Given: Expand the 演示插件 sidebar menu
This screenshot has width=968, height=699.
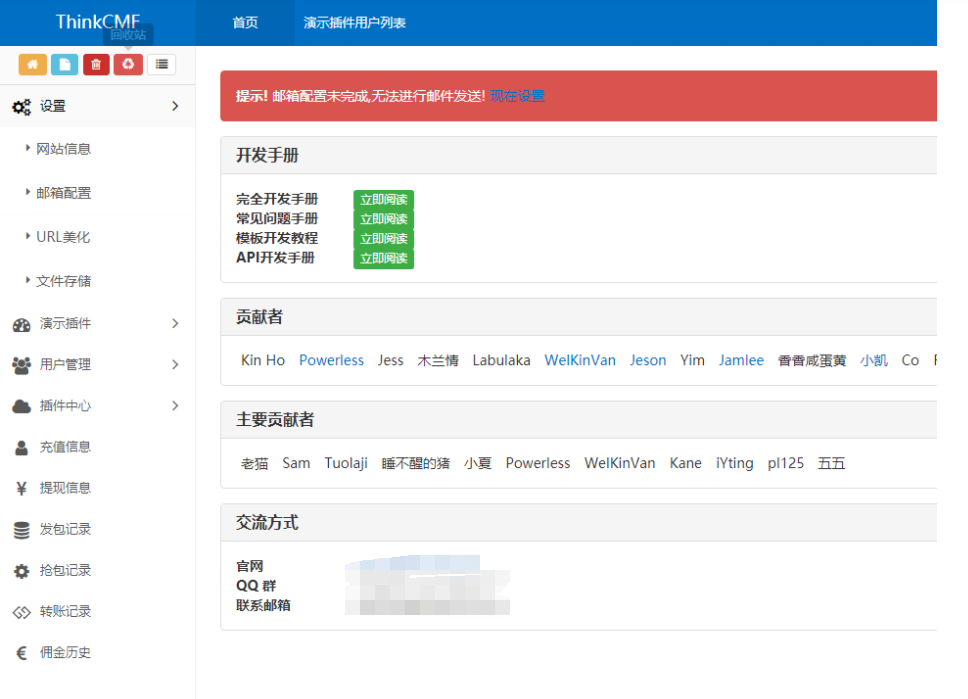Looking at the screenshot, I should pyautogui.click(x=96, y=324).
